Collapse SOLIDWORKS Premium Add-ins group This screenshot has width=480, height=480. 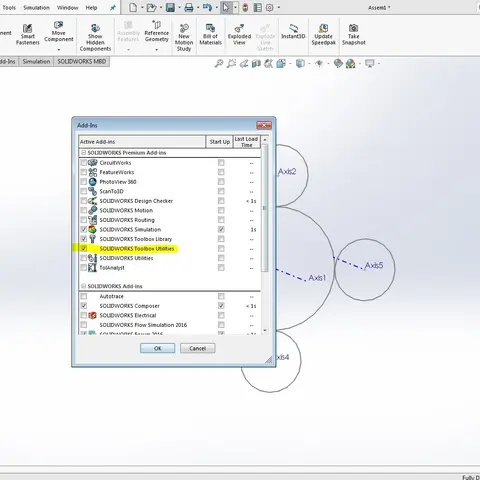[x=84, y=153]
